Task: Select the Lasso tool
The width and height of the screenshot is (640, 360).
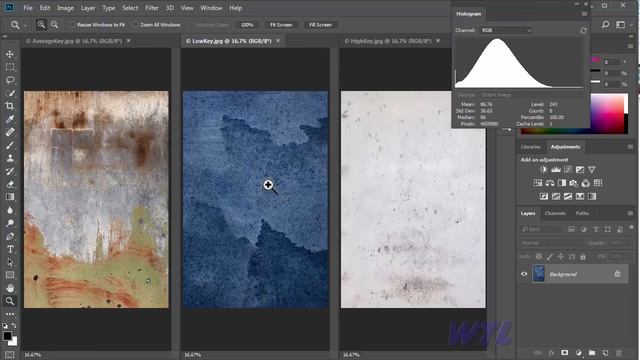Action: point(10,80)
